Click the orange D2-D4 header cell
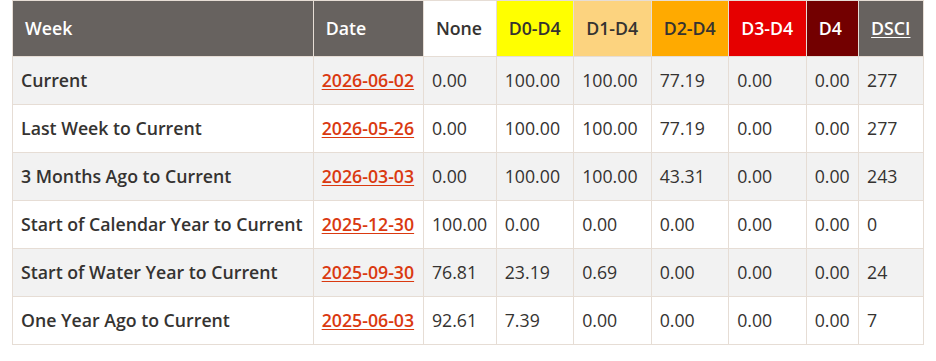The image size is (936, 361). pos(690,29)
